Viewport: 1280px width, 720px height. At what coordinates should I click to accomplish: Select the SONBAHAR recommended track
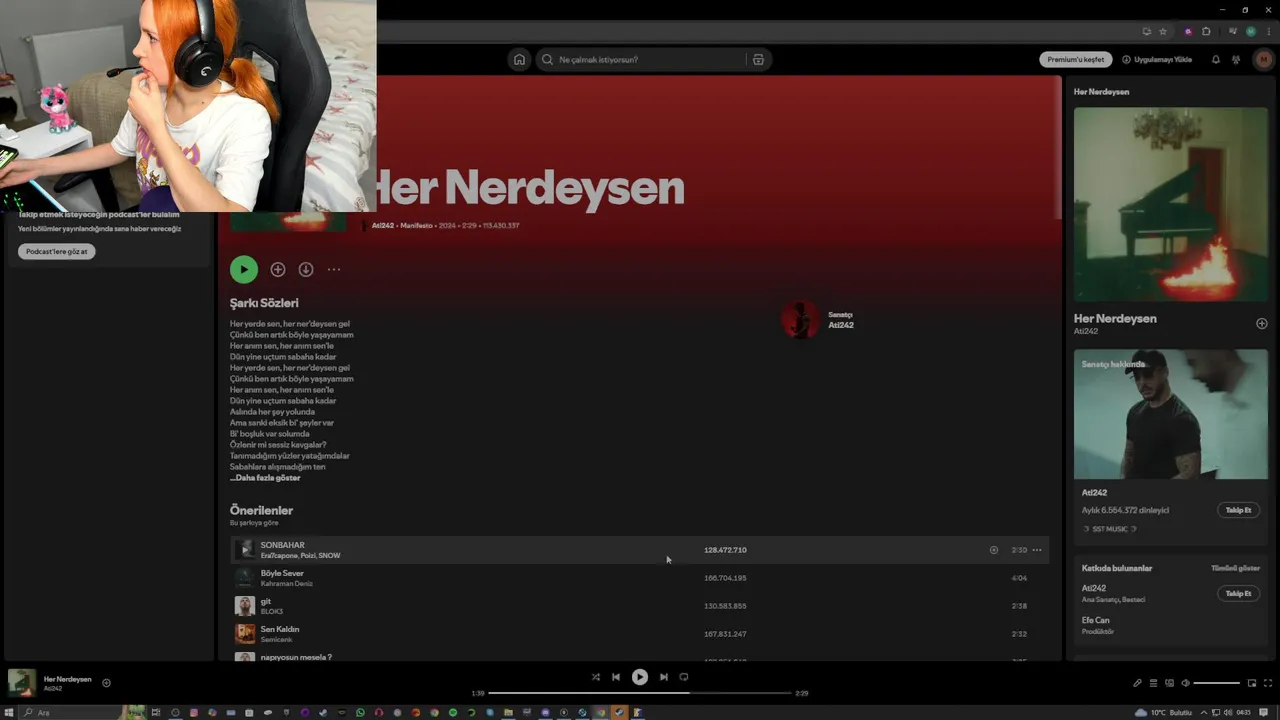point(640,550)
